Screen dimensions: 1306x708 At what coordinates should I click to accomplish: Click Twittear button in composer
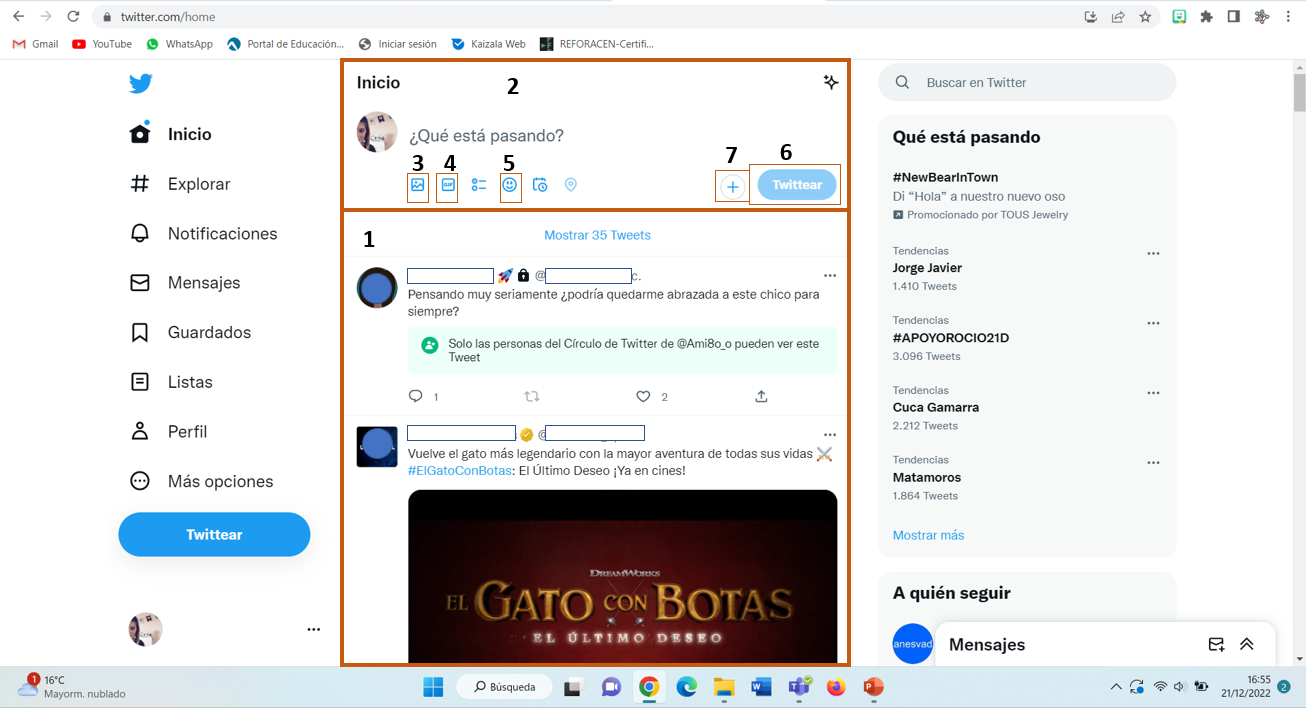[797, 185]
